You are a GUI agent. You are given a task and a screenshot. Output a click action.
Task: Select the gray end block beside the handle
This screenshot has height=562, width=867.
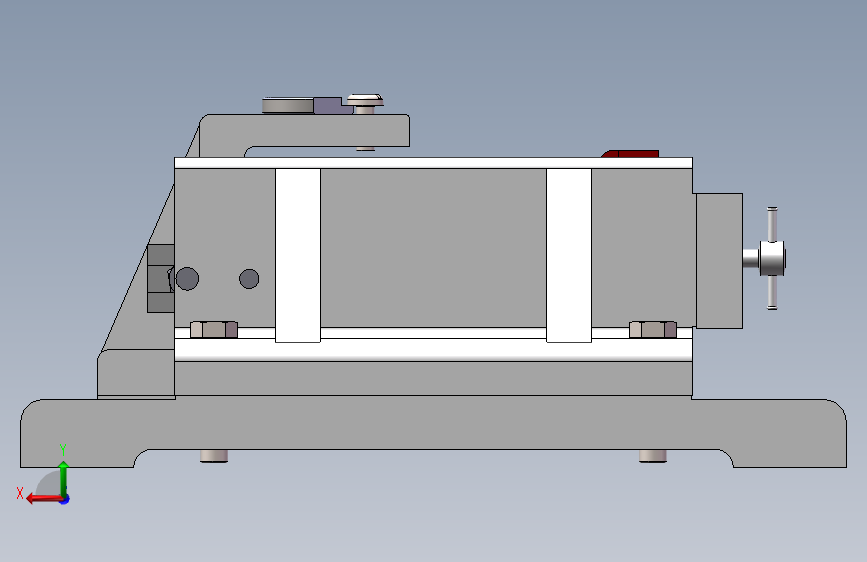(x=719, y=261)
